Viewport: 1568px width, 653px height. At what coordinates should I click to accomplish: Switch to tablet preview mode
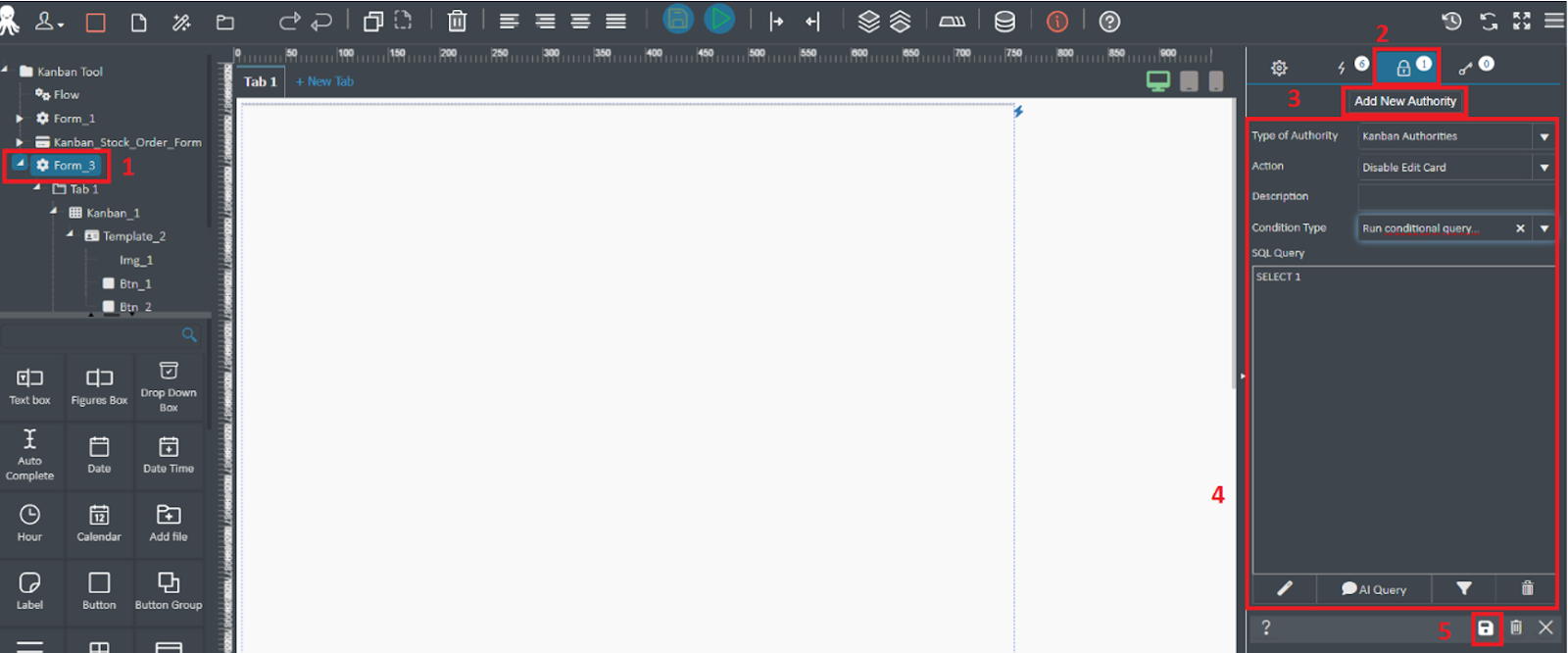click(1189, 81)
